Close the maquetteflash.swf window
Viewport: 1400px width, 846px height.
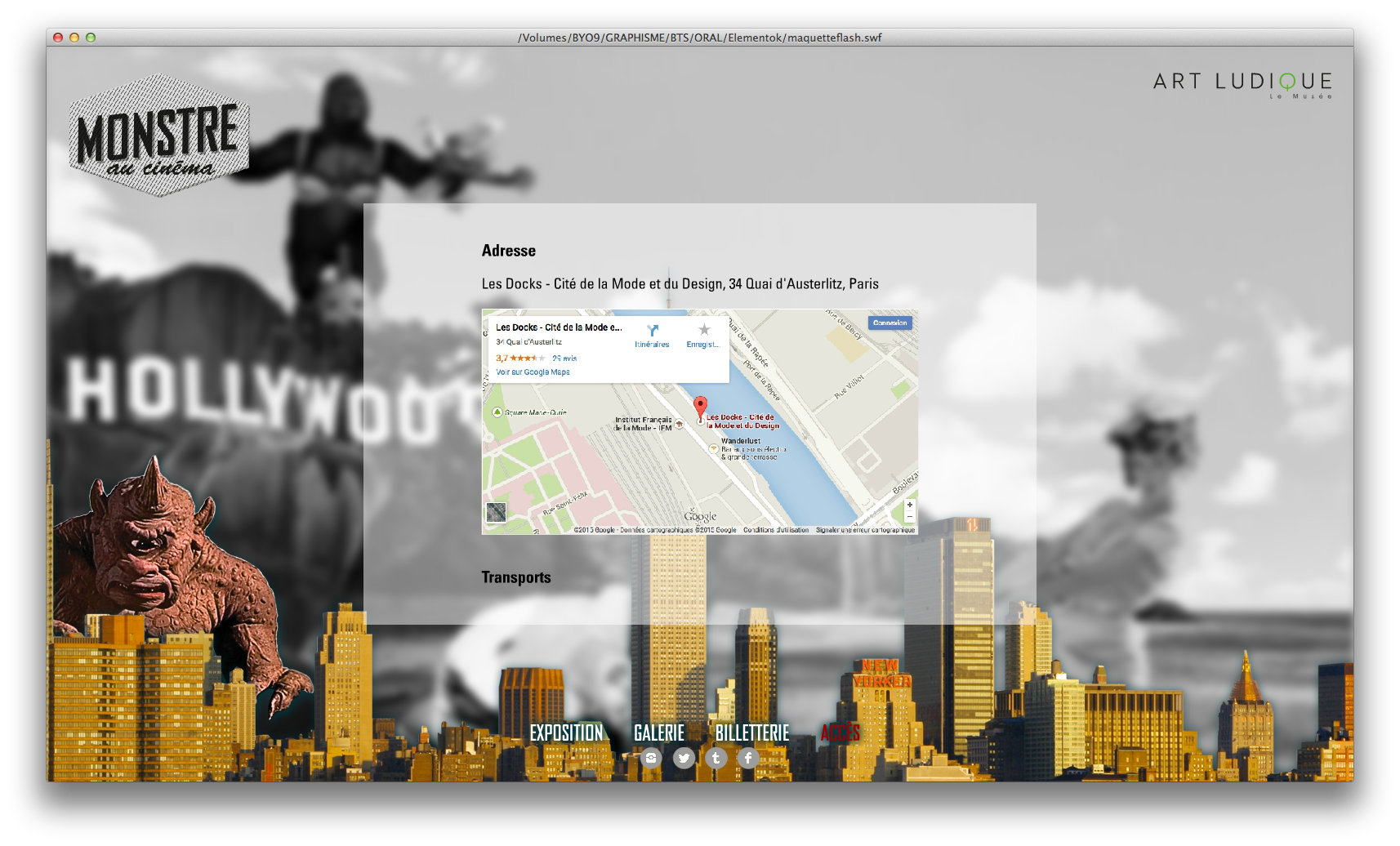tap(58, 38)
